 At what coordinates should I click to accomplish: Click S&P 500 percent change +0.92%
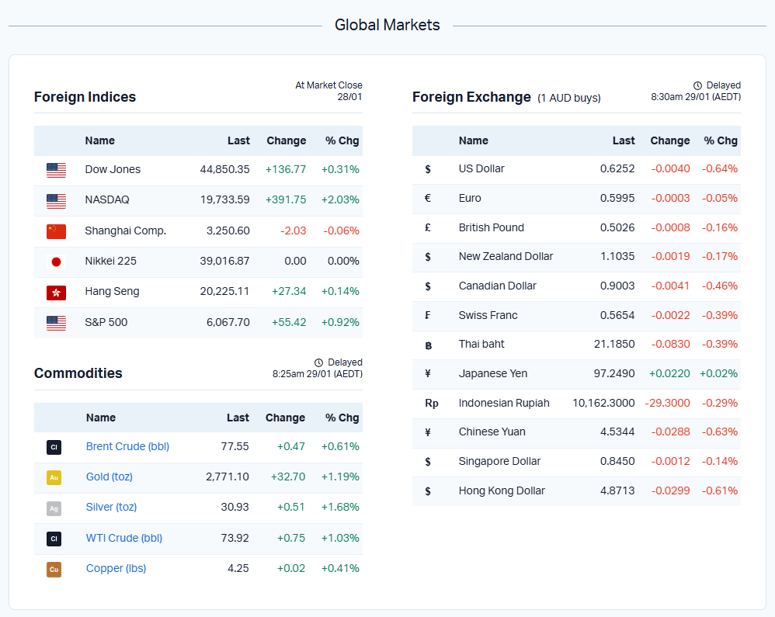340,322
